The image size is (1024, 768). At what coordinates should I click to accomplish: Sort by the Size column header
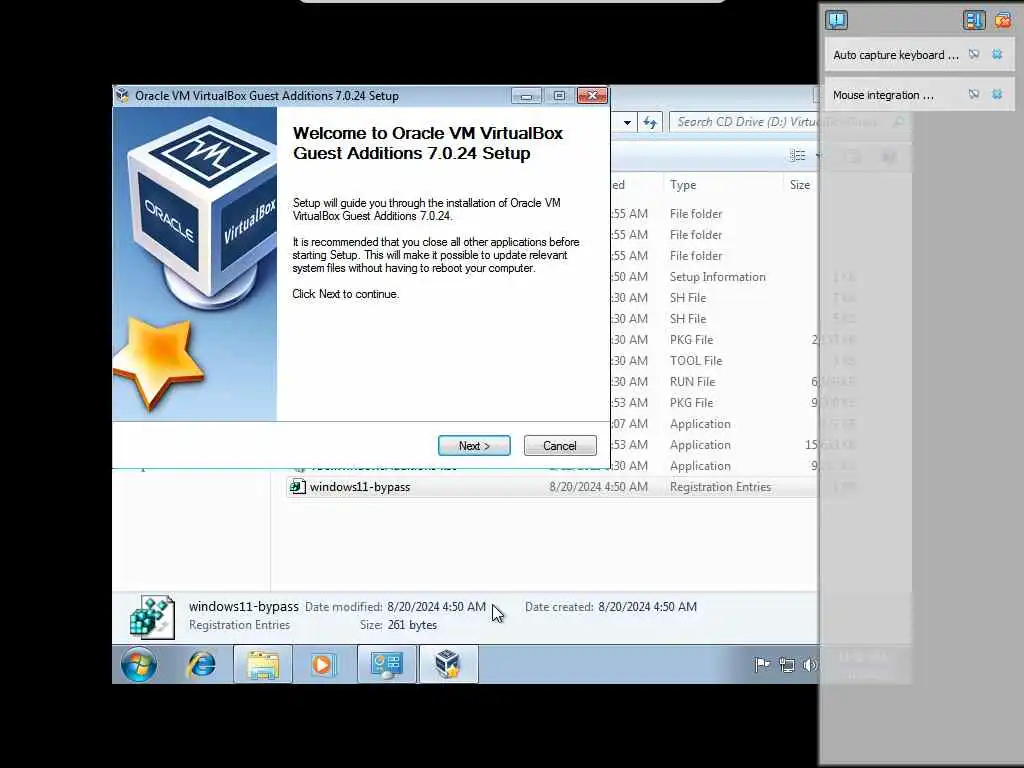pyautogui.click(x=800, y=185)
